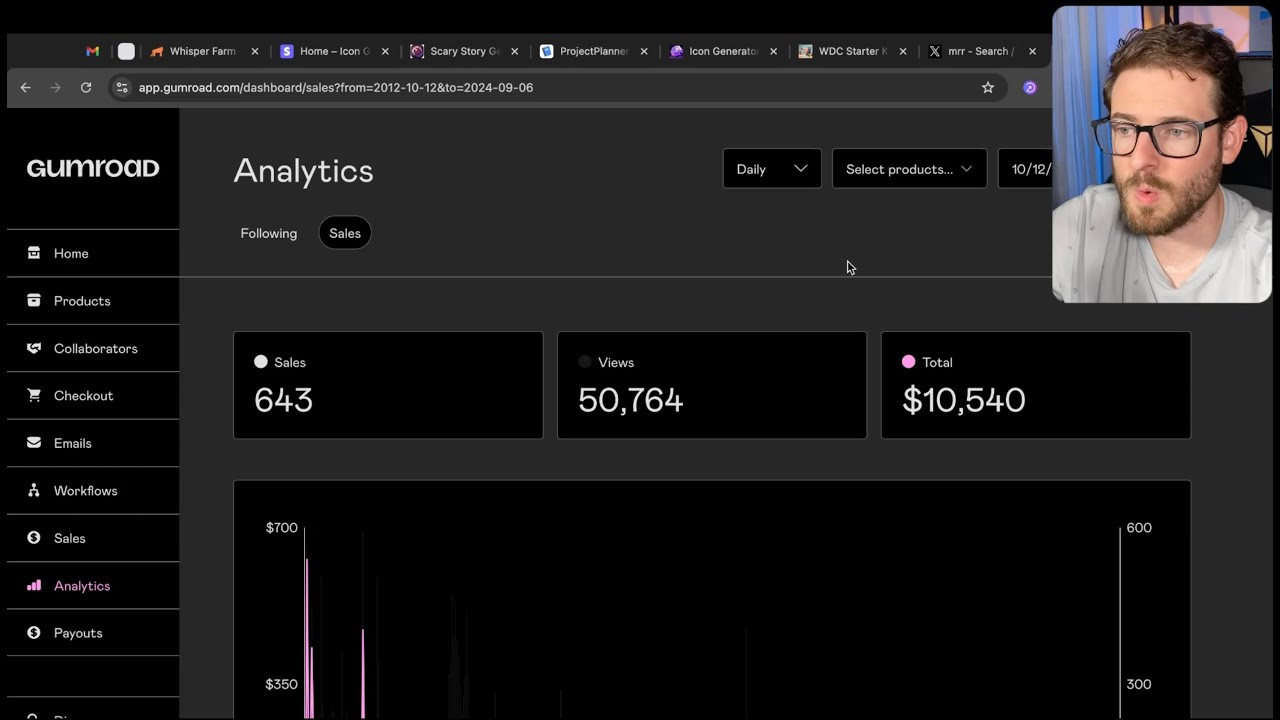Screen dimensions: 1280x720
Task: Click the Total card pink dot
Action: (x=909, y=362)
